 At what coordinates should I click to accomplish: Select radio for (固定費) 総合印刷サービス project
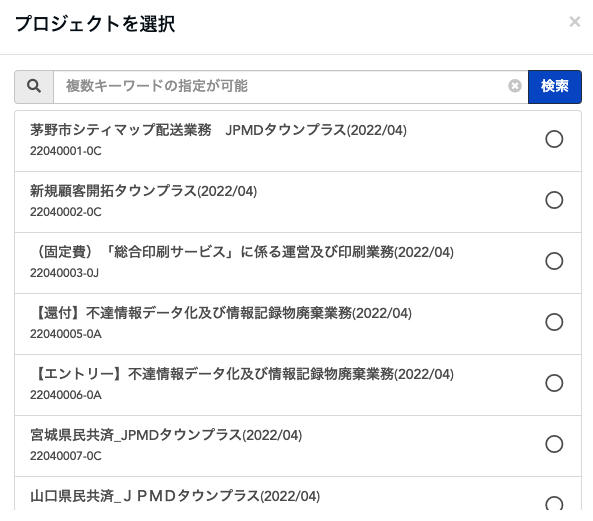click(554, 261)
